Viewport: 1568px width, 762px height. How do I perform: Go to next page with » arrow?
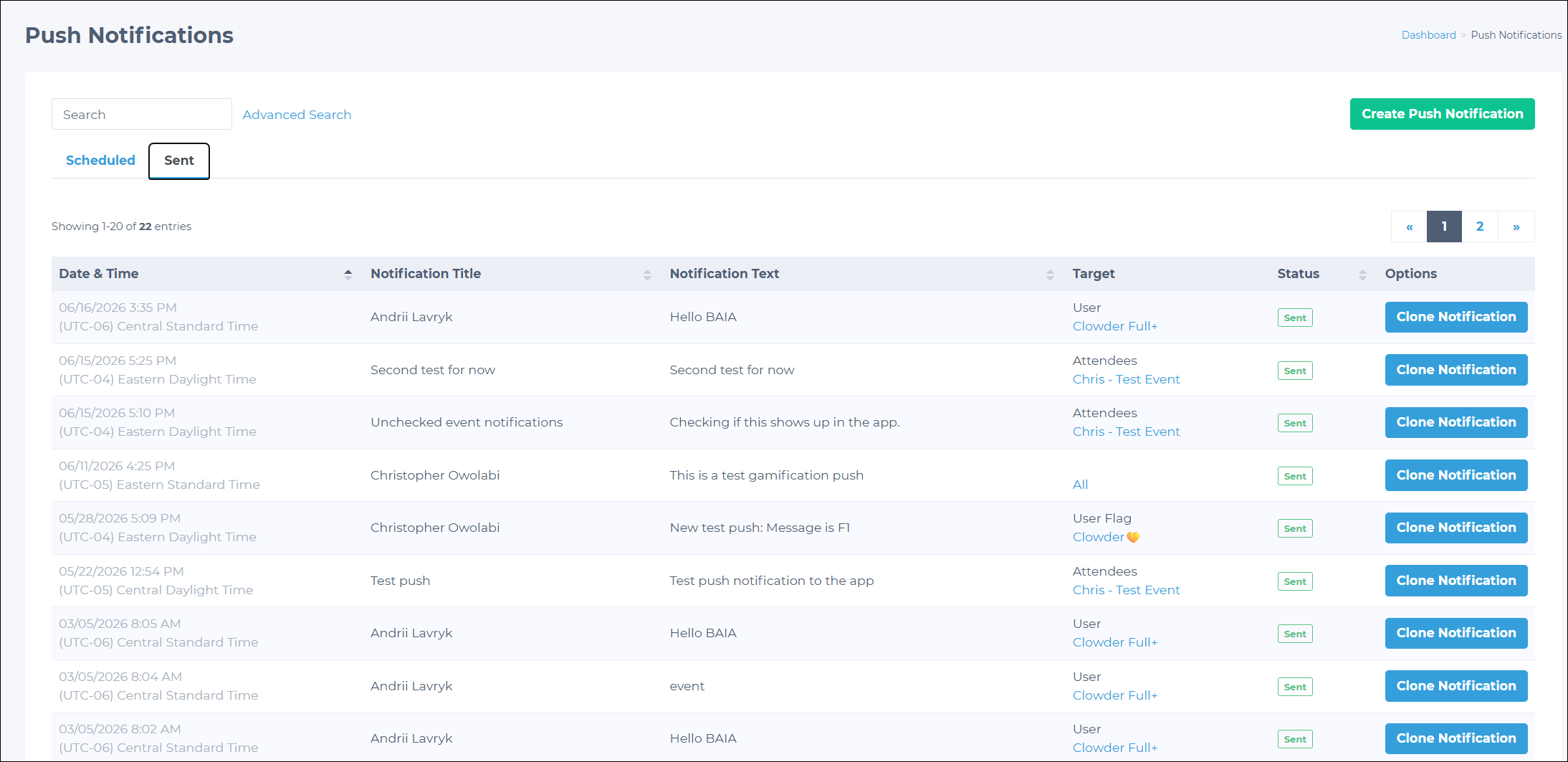pos(1516,227)
